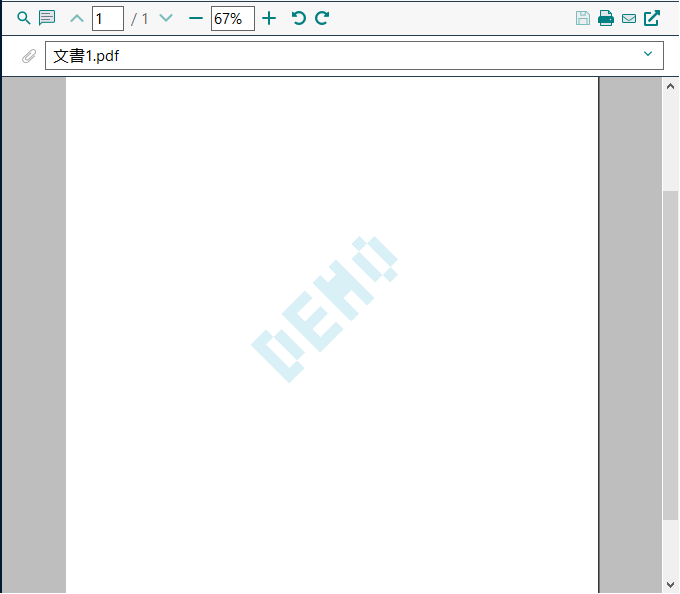
Task: Click the save (floppy disk) icon
Action: coord(583,18)
